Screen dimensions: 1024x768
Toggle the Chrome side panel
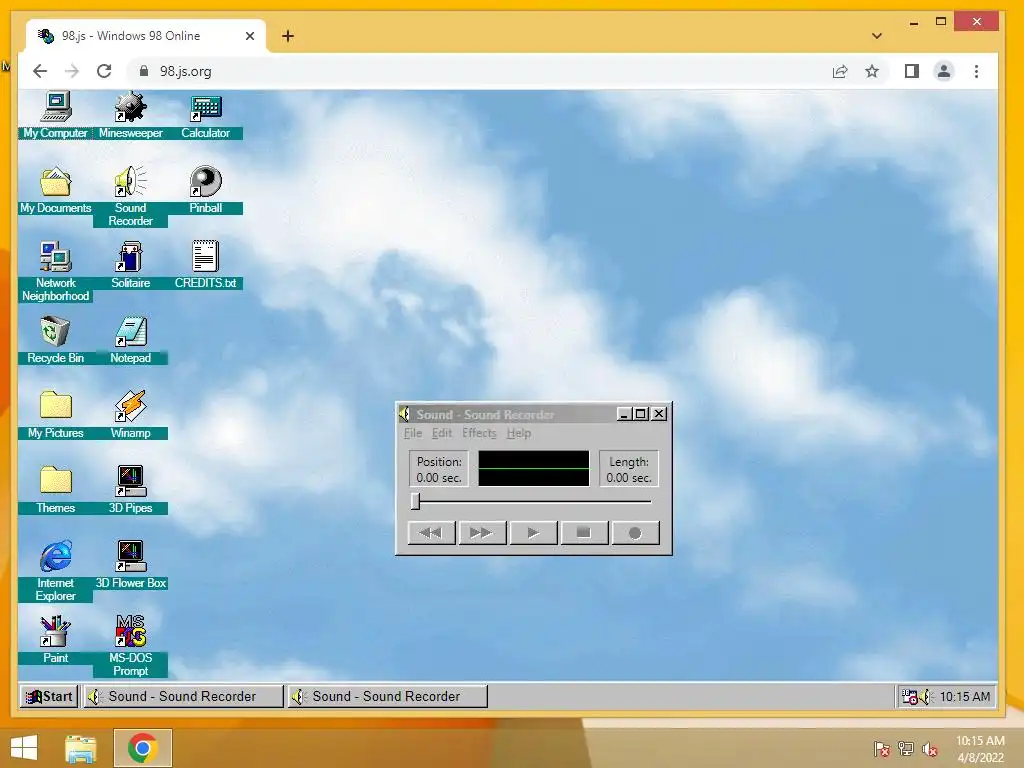[912, 71]
